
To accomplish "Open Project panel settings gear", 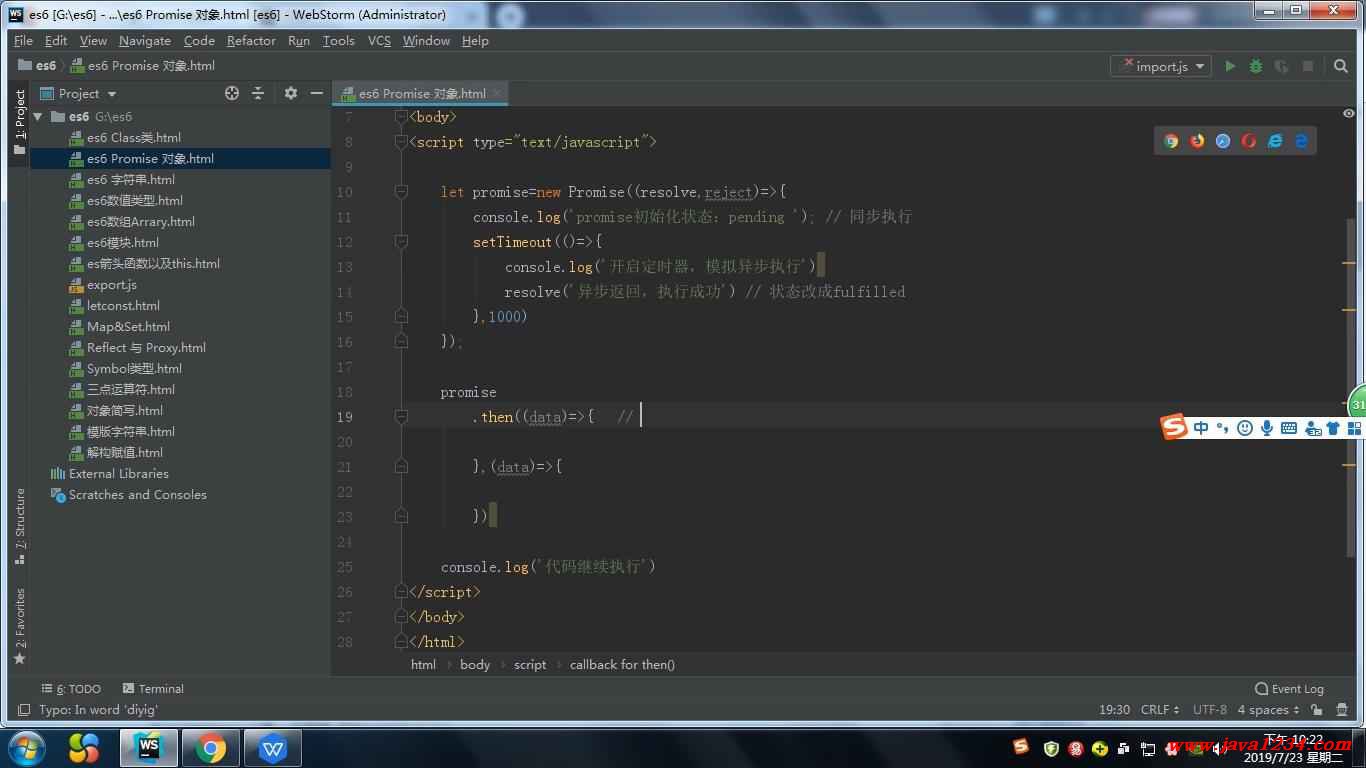I will click(x=291, y=93).
